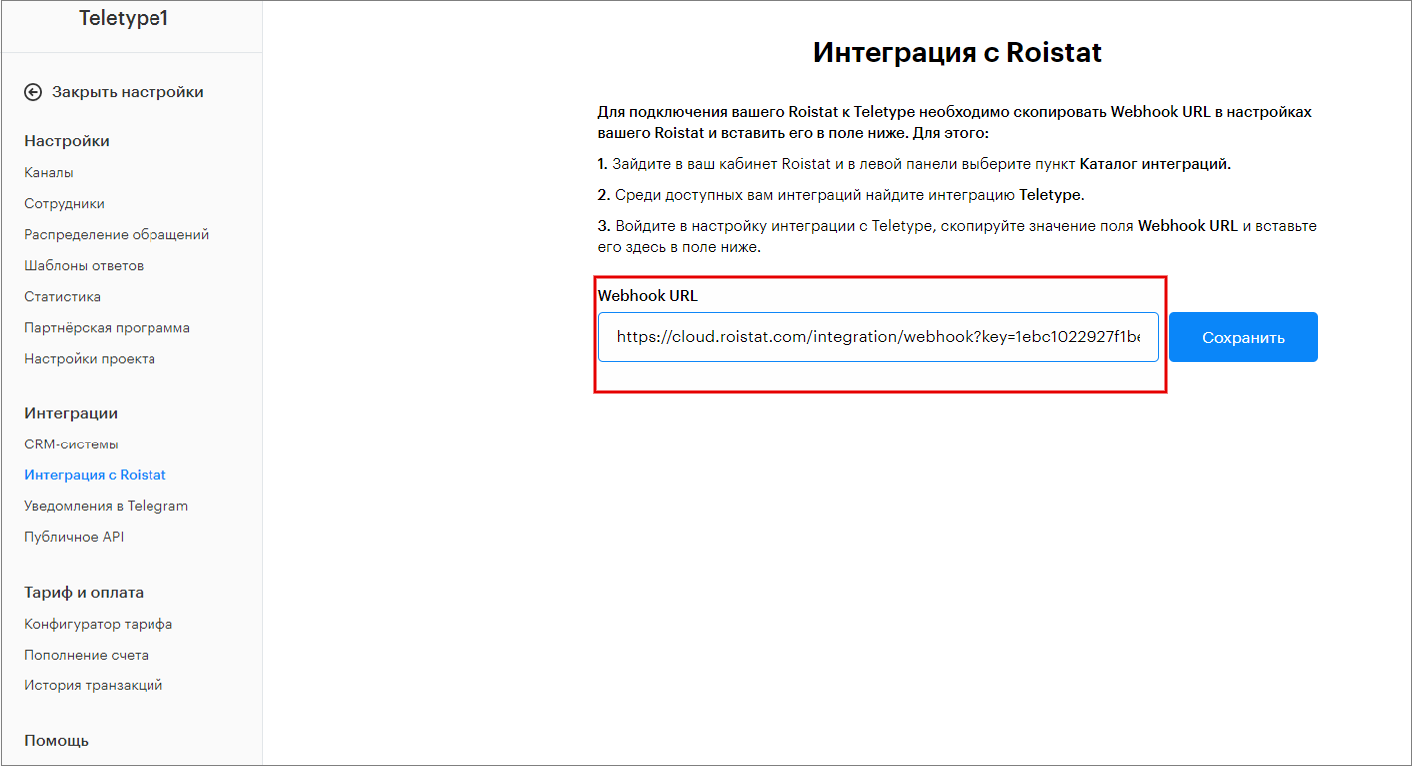Click the Помощь section heading
This screenshot has width=1415, height=766.
[x=56, y=741]
